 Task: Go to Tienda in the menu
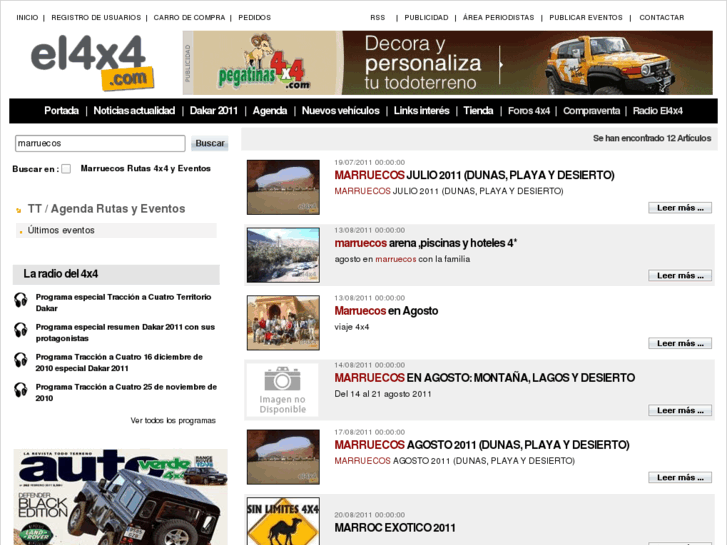point(478,111)
